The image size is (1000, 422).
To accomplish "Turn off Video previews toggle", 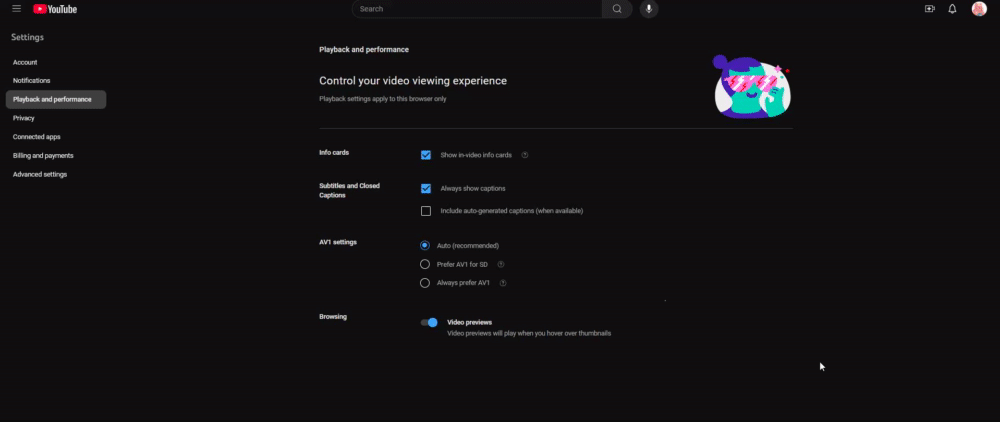I will [x=429, y=323].
